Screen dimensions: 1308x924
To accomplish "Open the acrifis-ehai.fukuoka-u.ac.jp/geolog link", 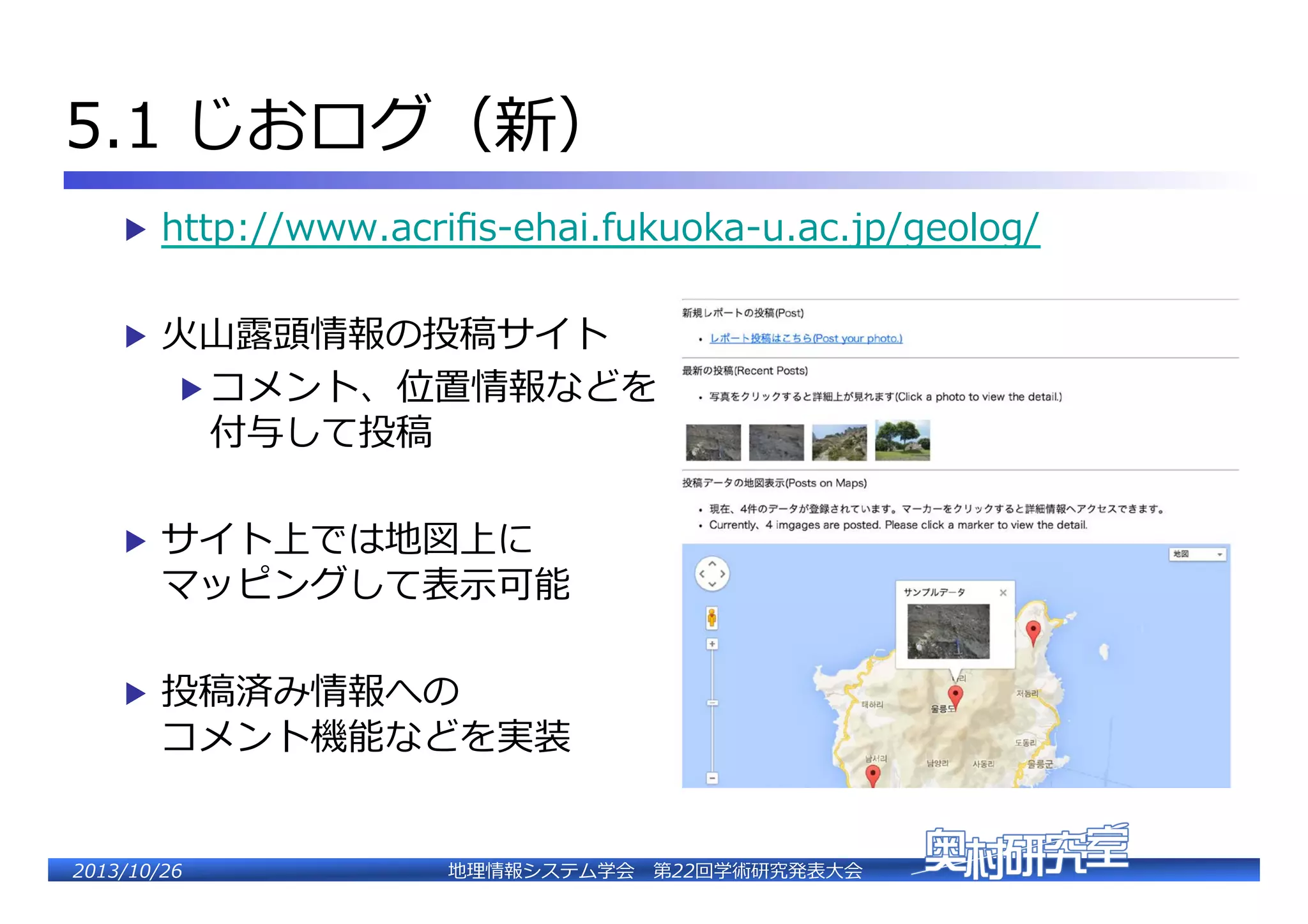I will pos(600,227).
